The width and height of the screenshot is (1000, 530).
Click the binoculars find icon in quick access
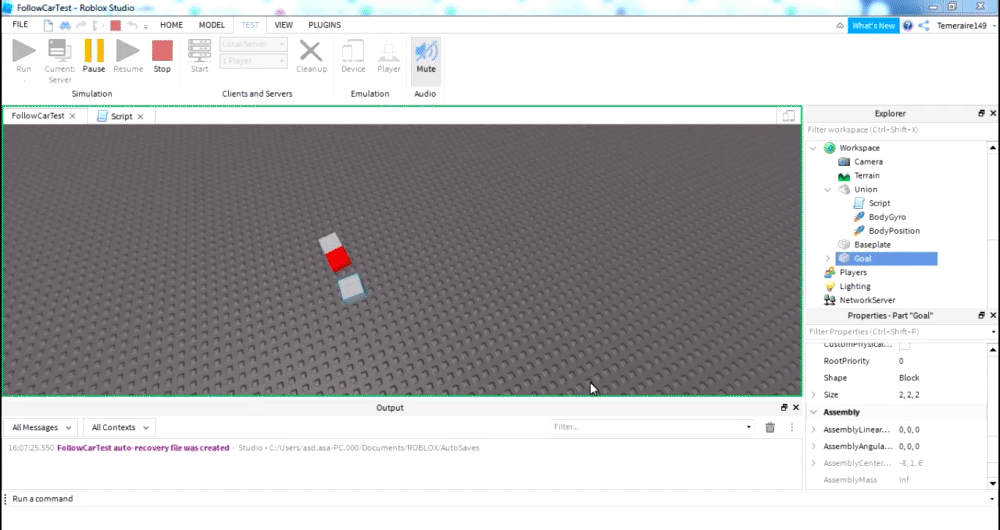65,26
